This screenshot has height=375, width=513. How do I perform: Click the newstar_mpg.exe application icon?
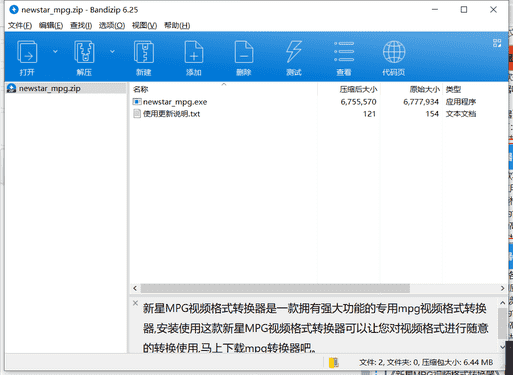tap(137, 102)
